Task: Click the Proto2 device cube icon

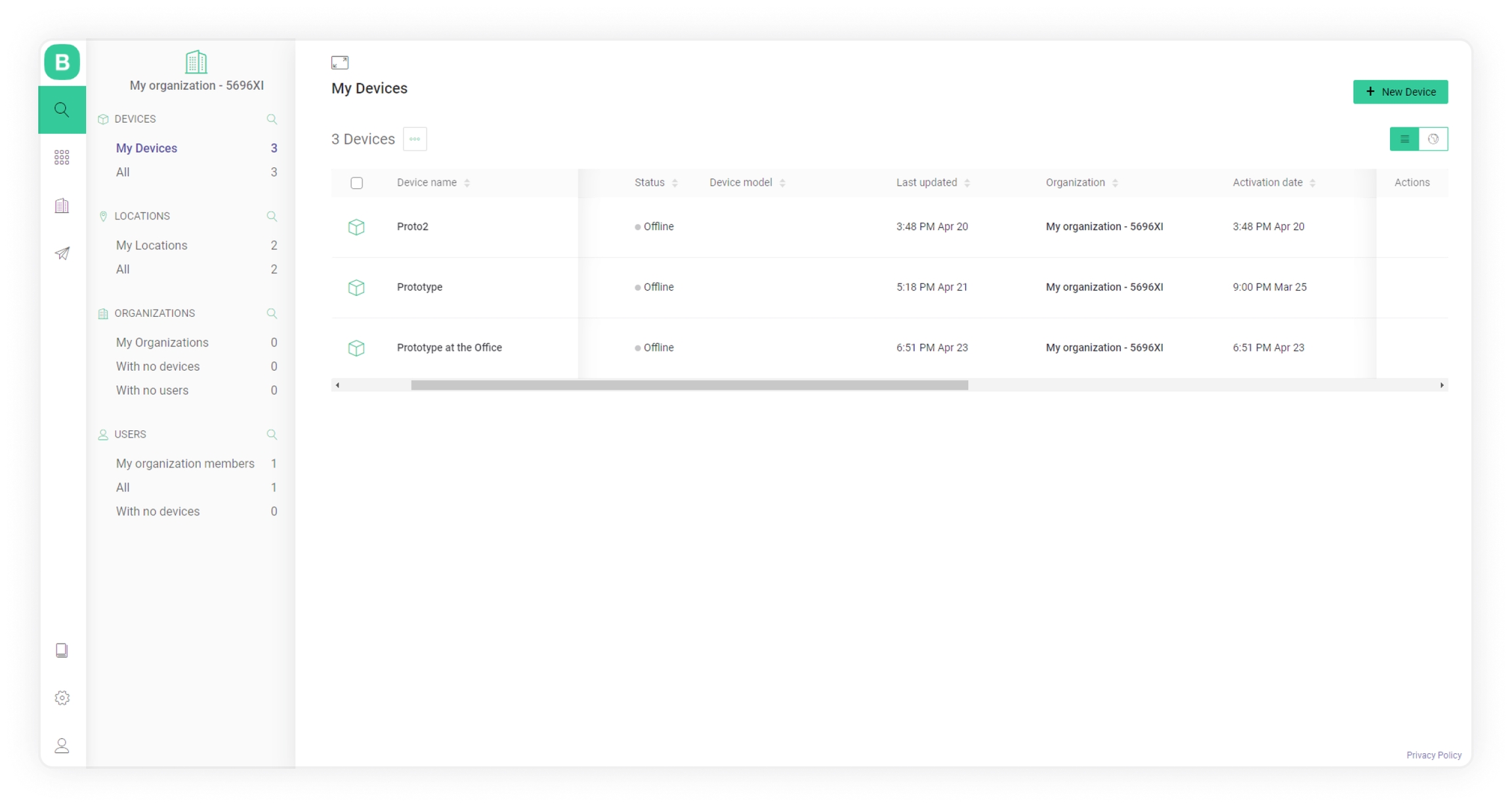Action: click(x=356, y=227)
